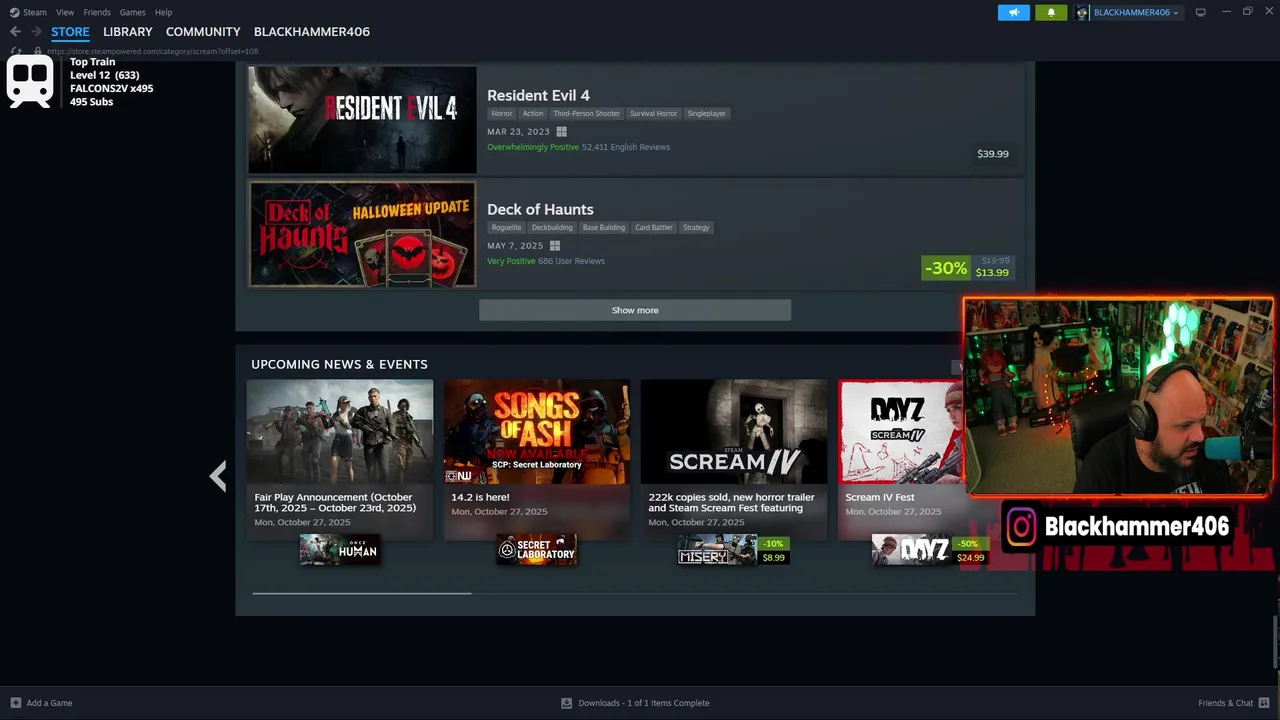1280x720 pixels.
Task: Click the '14.2 is here!' news headline
Action: 480,497
